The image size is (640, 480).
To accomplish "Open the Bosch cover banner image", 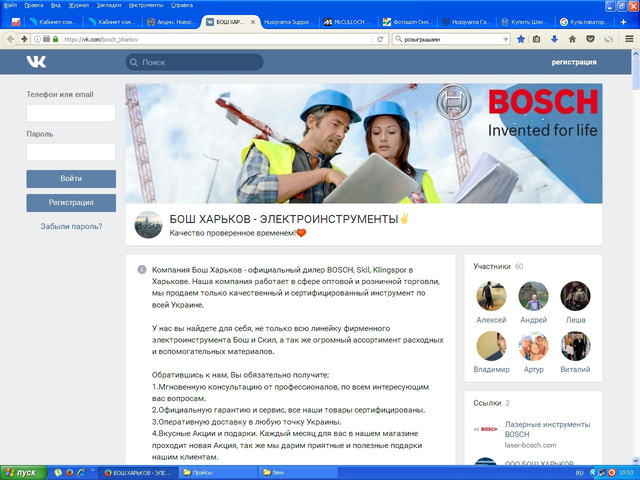I will [364, 143].
